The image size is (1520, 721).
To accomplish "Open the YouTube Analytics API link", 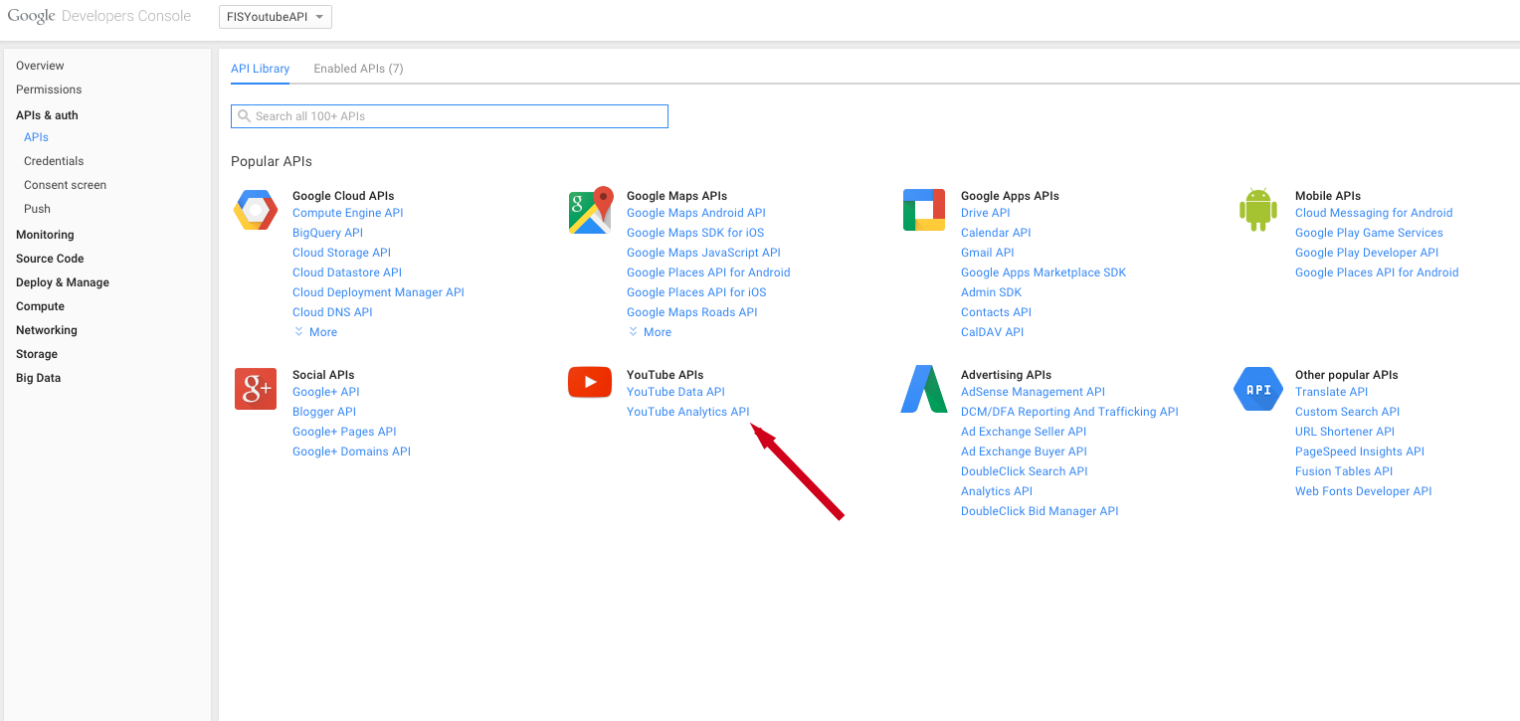I will coord(688,412).
